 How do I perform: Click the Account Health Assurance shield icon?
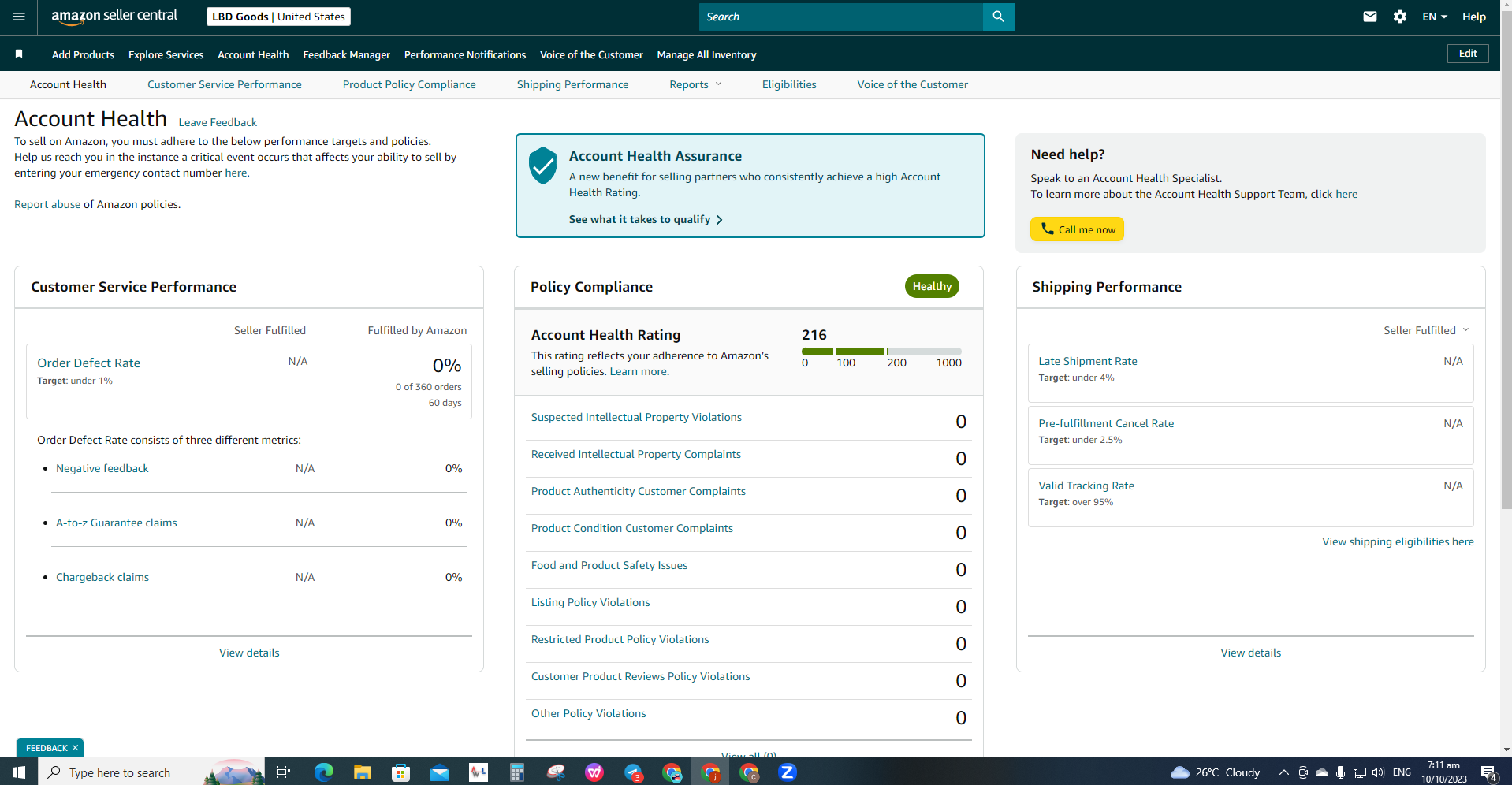click(x=543, y=166)
